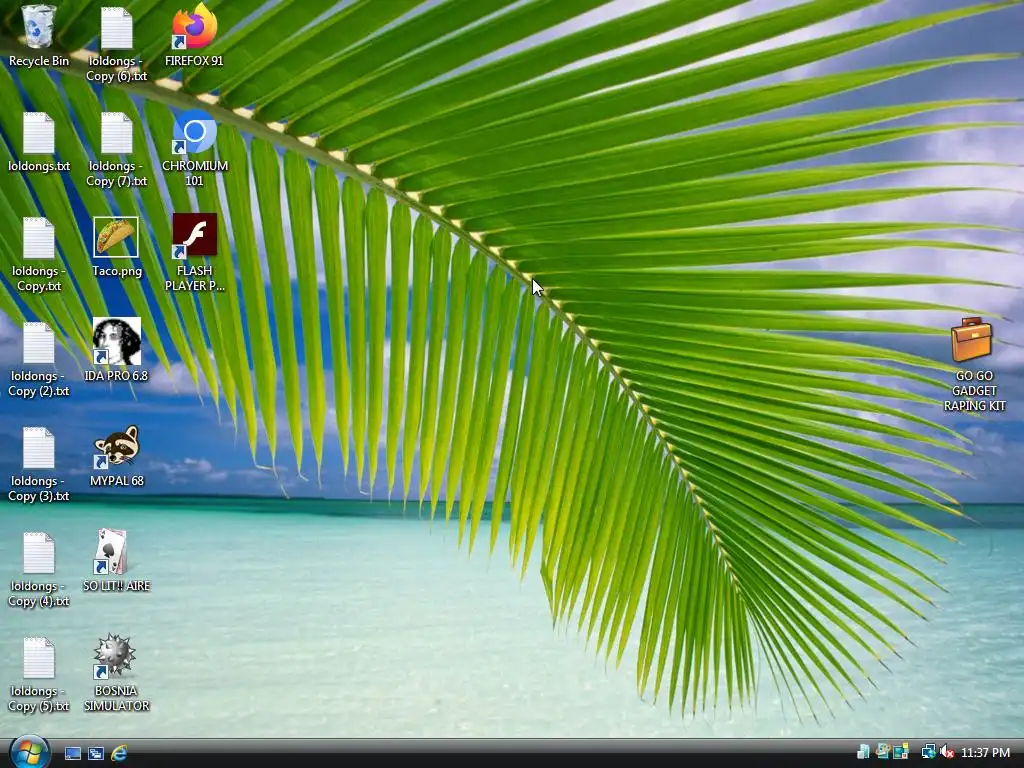Select the FIREFOX 91 shortcut icon
The height and width of the screenshot is (768, 1024).
pos(194,36)
